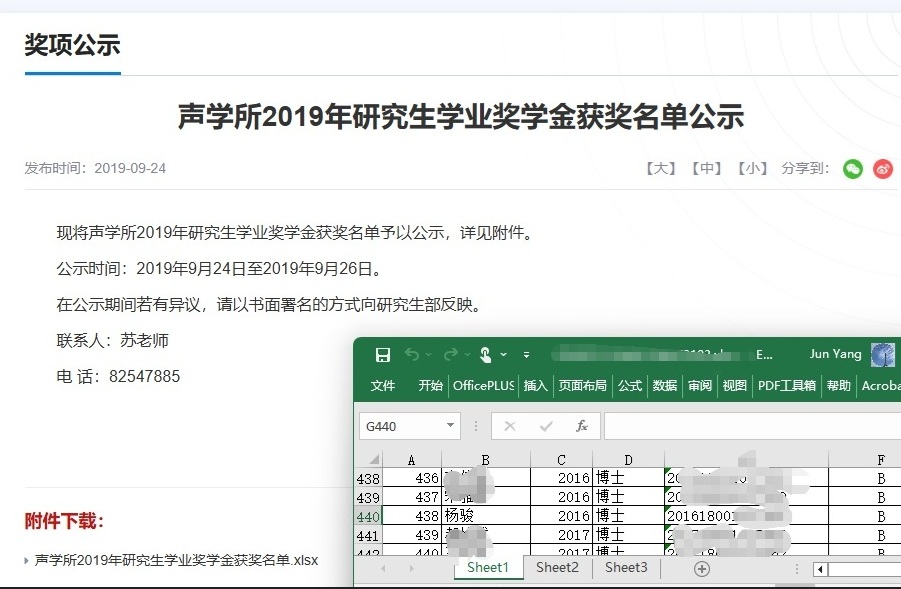Add a new sheet with plus icon
Image resolution: width=901 pixels, height=589 pixels.
tap(702, 568)
